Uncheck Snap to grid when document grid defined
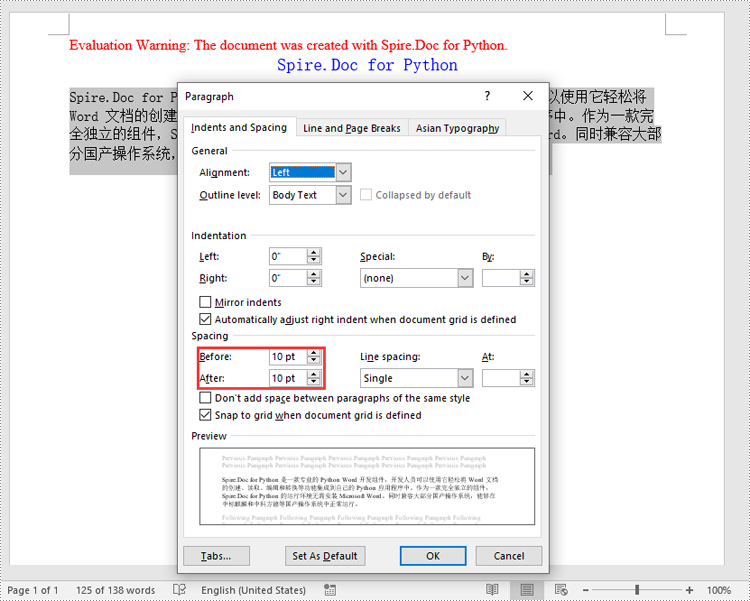Viewport: 750px width, 601px height. coord(205,415)
